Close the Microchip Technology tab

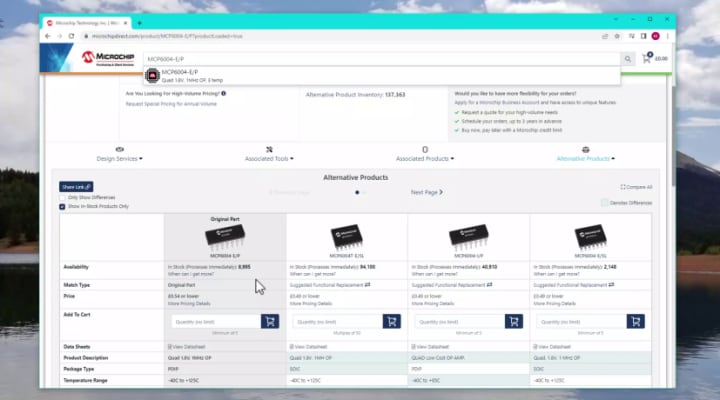click(x=125, y=23)
